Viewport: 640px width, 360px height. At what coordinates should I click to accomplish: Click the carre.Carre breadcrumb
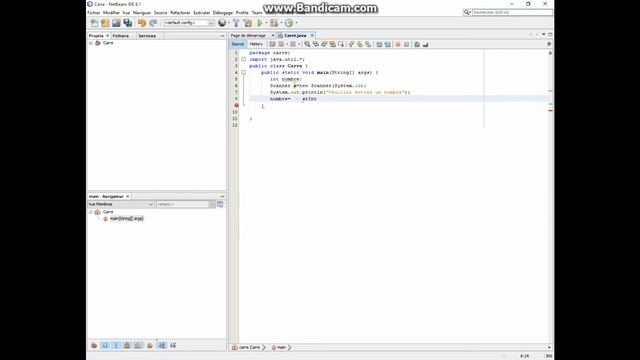[x=249, y=347]
